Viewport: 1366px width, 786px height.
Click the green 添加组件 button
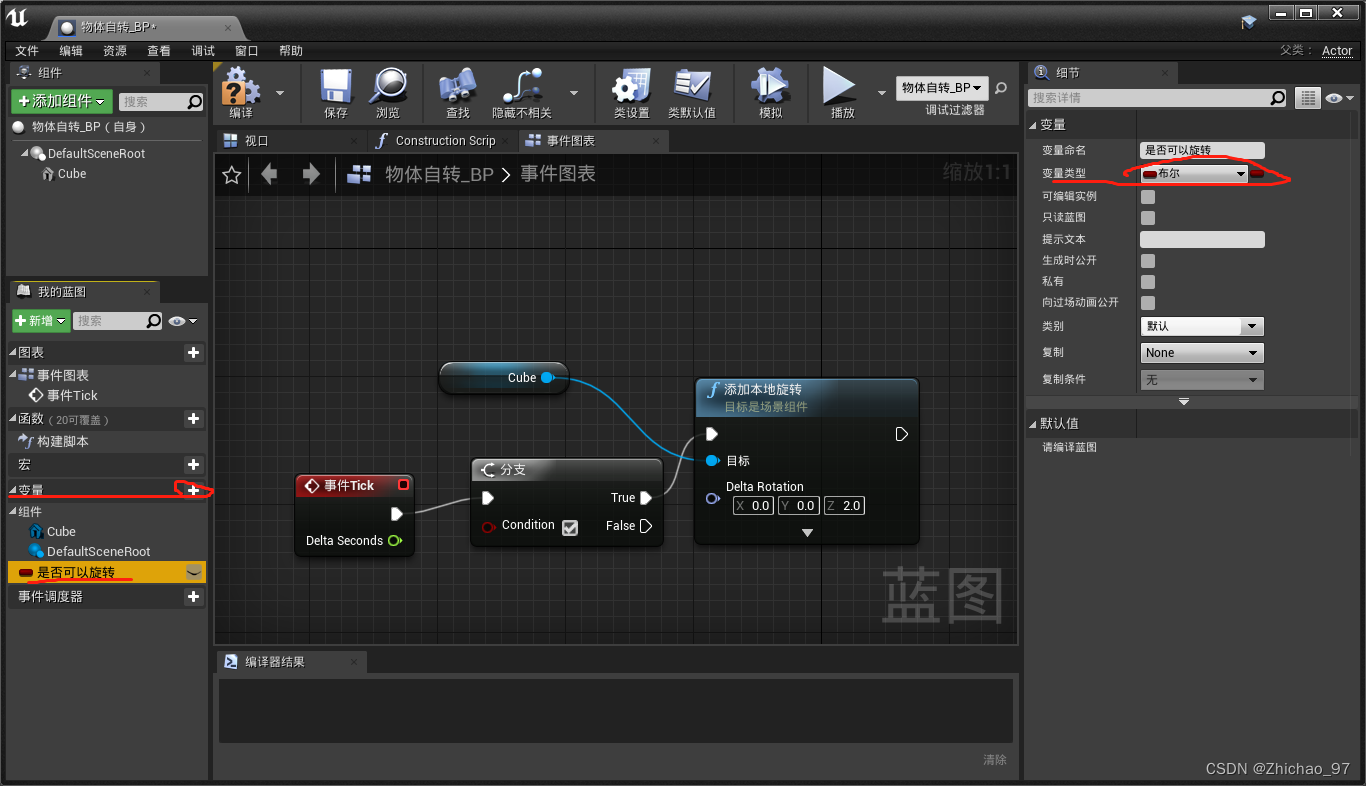62,101
